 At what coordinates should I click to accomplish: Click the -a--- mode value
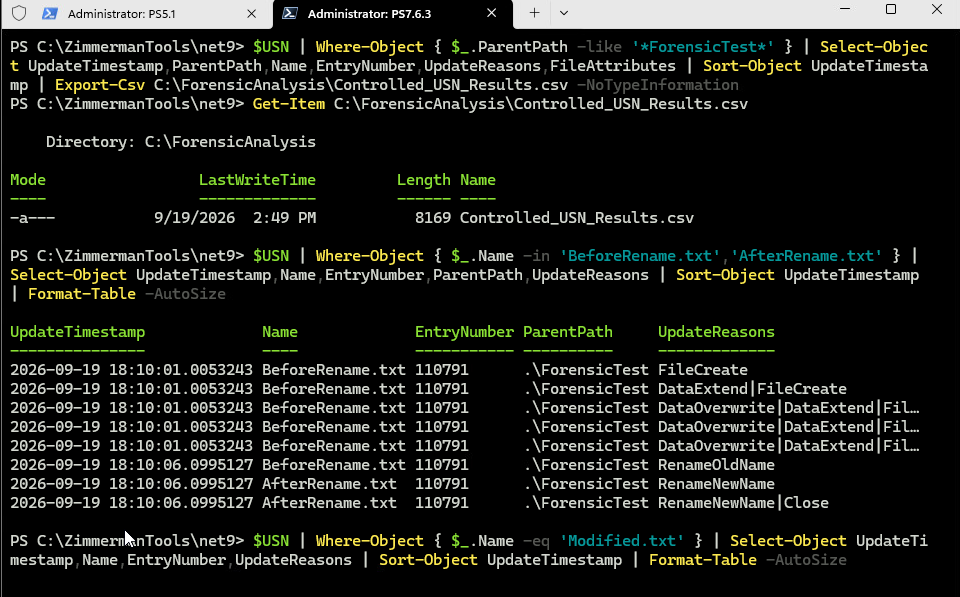tap(32, 218)
